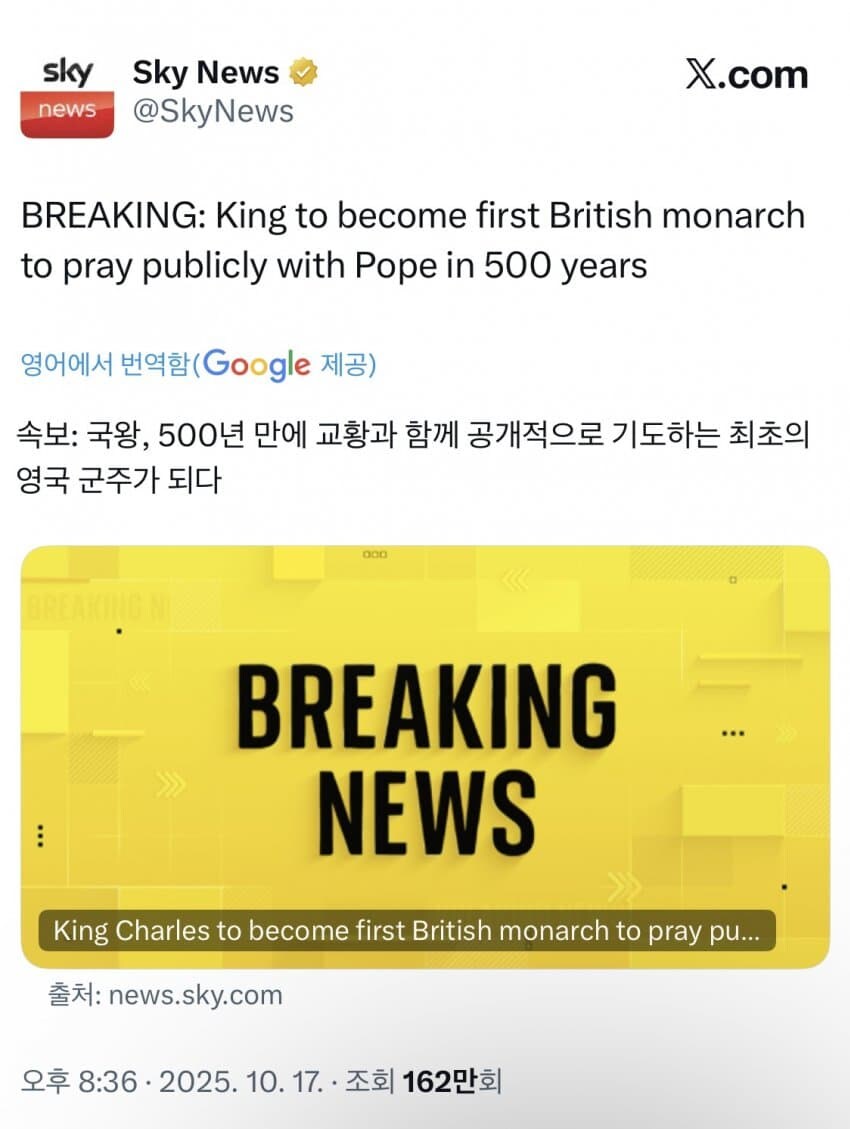This screenshot has height=1129, width=850.
Task: Select the English BREAKING tweet text
Action: (x=412, y=240)
